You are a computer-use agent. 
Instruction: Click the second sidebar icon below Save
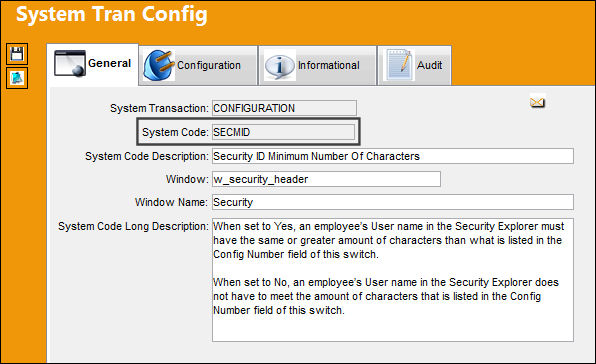pyautogui.click(x=17, y=78)
